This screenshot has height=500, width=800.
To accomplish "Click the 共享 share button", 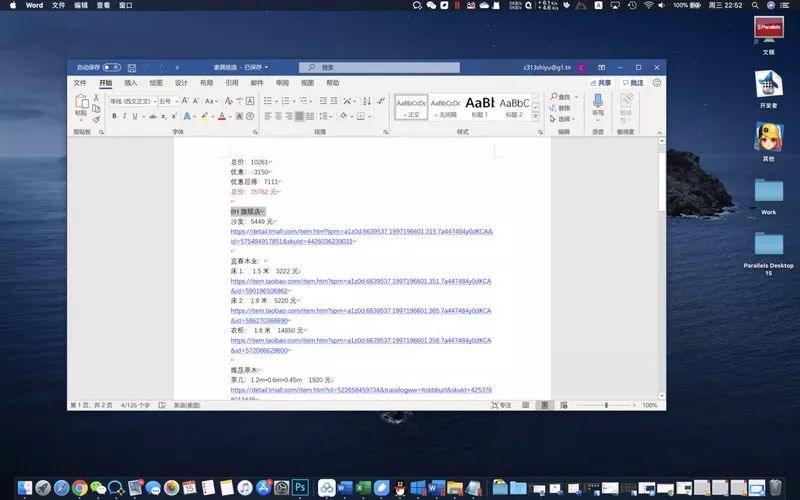I will tap(601, 83).
